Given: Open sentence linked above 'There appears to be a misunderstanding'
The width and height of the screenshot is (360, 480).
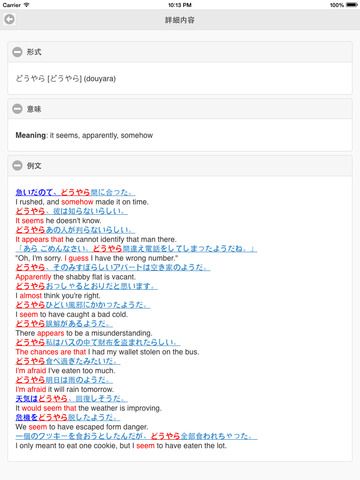Looking at the screenshot, I should 64,323.
